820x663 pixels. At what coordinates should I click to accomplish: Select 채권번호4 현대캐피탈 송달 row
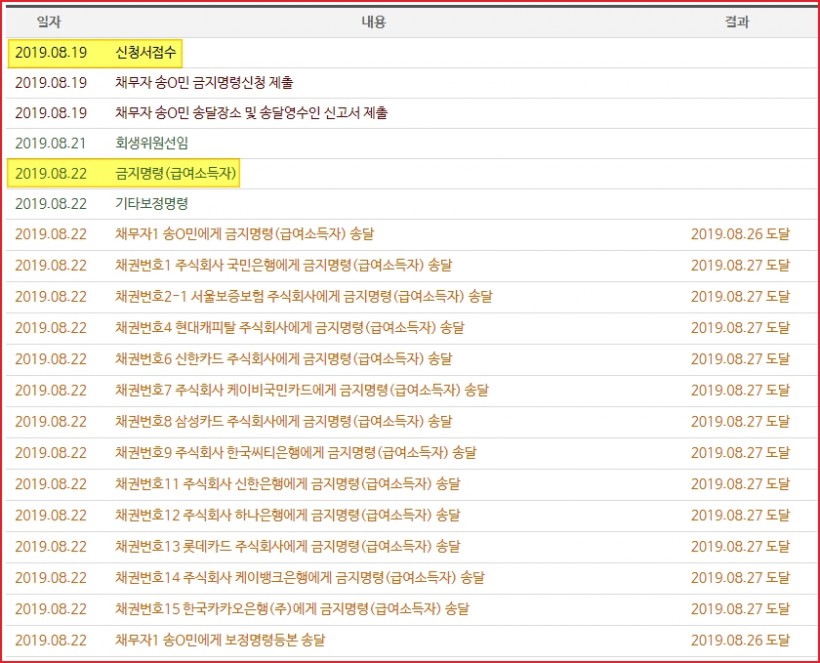(x=412, y=328)
